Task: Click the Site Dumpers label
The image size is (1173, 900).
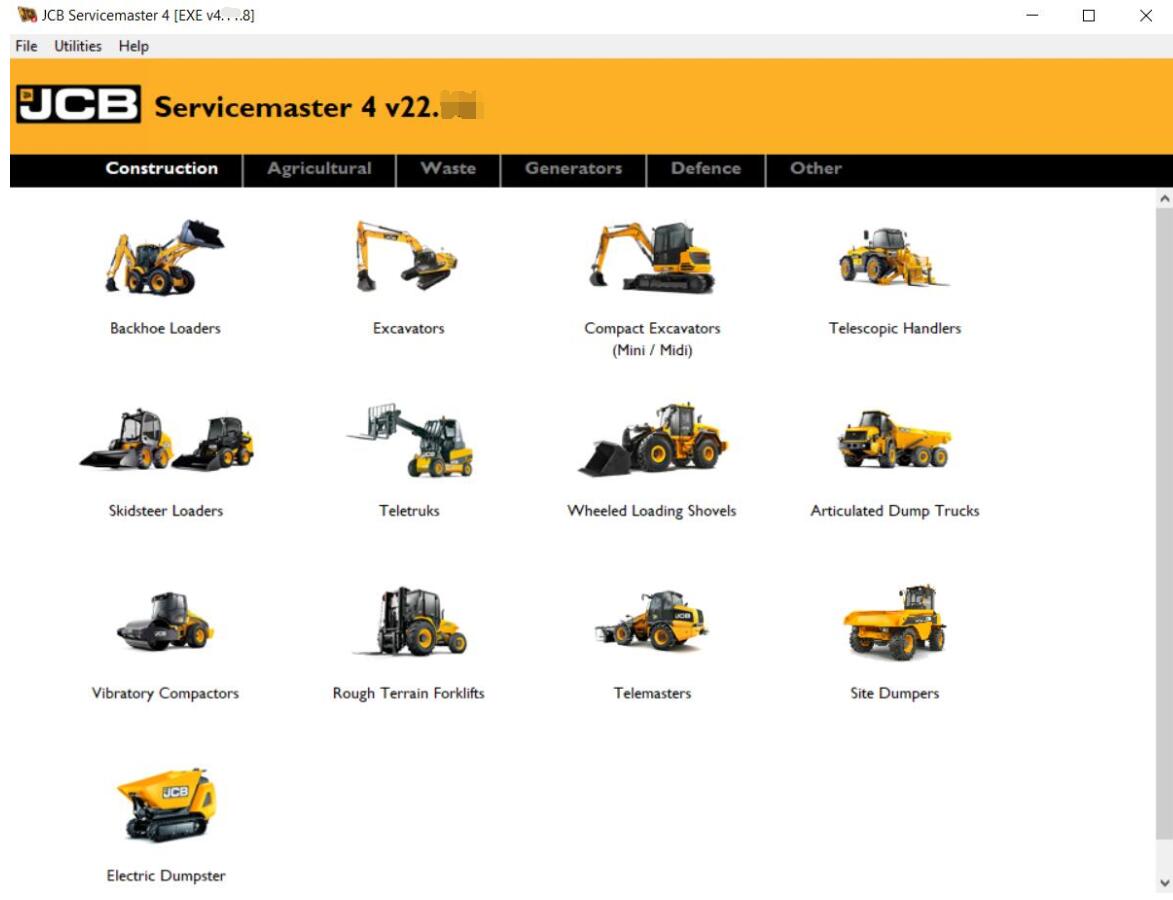Action: [x=894, y=694]
